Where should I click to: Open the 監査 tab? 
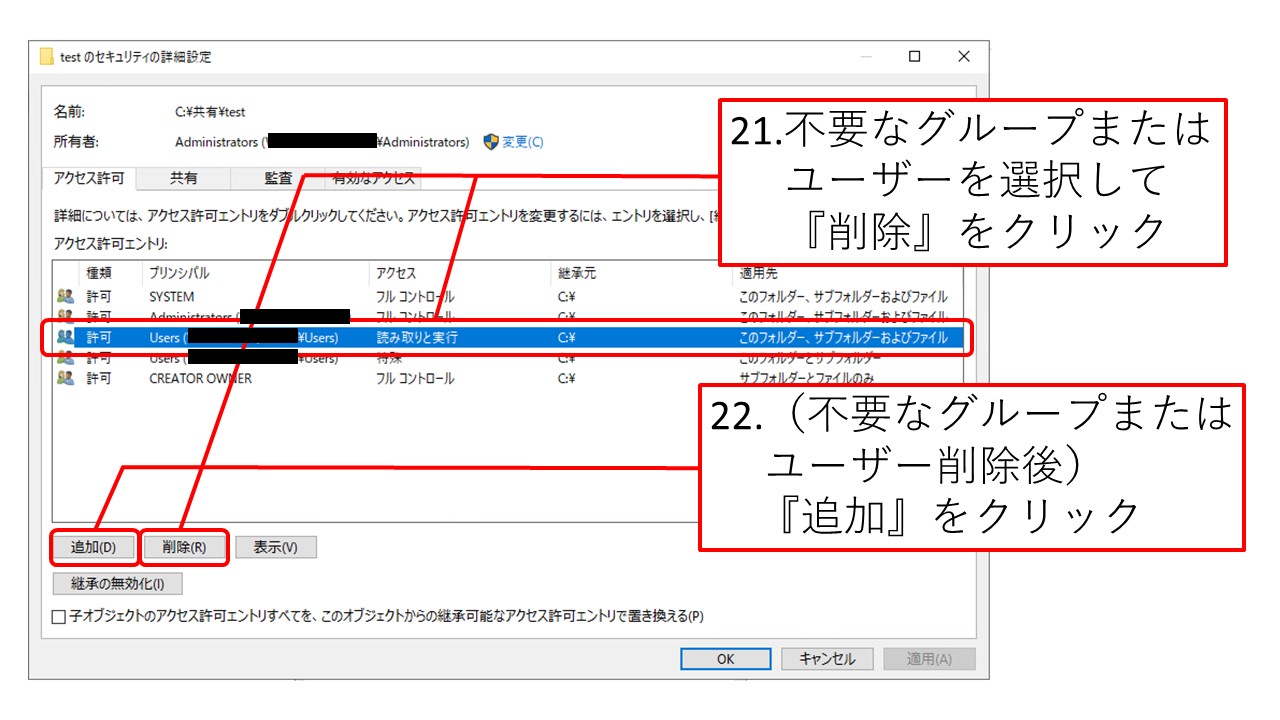[278, 178]
